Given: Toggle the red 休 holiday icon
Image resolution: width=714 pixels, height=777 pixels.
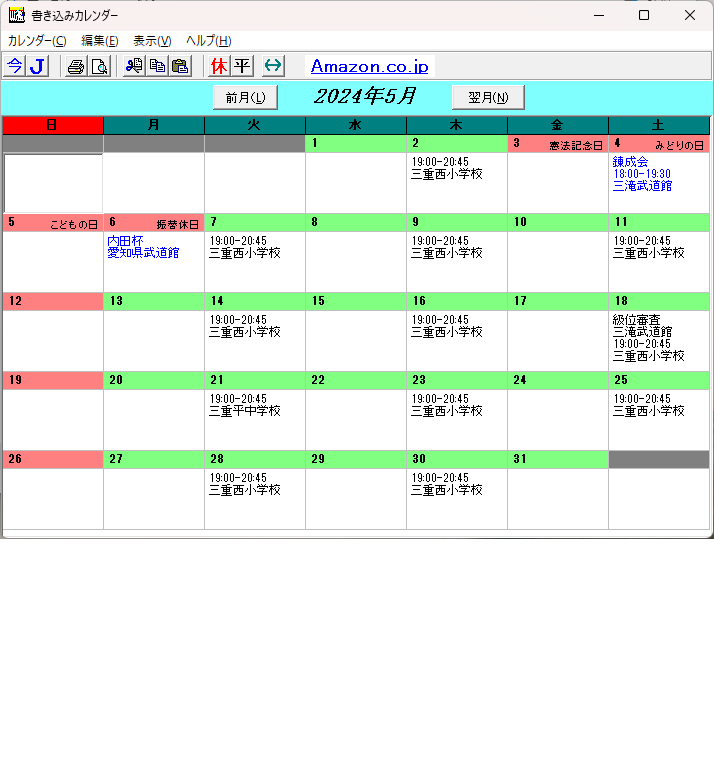Looking at the screenshot, I should click(219, 66).
